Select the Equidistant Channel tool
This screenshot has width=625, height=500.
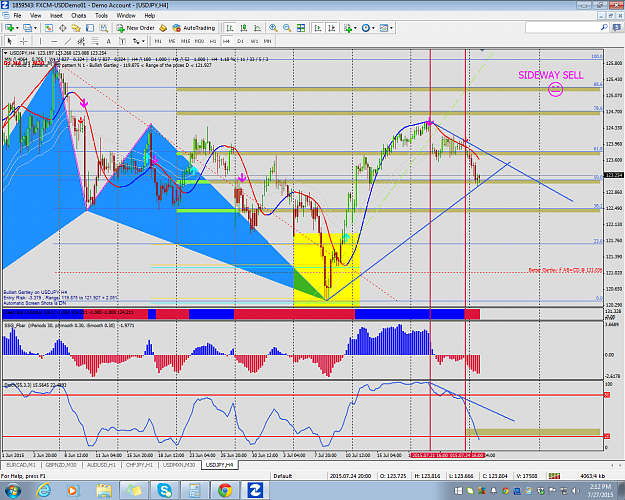(x=81, y=41)
